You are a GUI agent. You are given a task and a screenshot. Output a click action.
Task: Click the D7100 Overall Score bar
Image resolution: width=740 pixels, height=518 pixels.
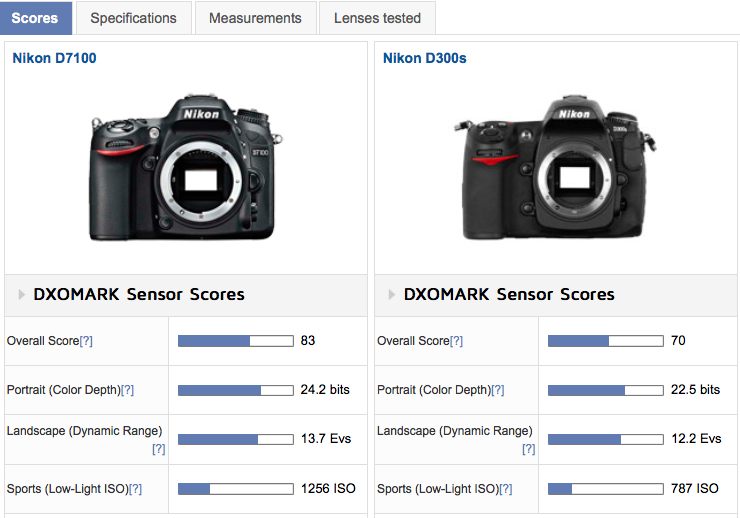[235, 341]
